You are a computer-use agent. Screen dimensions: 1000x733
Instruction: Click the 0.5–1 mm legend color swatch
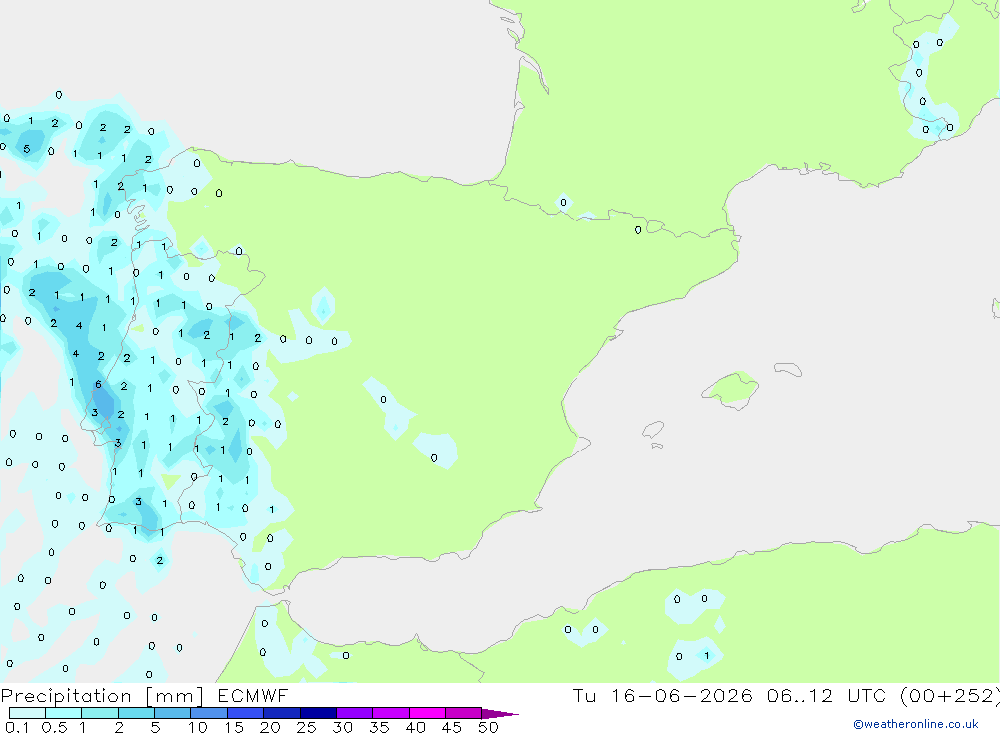(64, 713)
